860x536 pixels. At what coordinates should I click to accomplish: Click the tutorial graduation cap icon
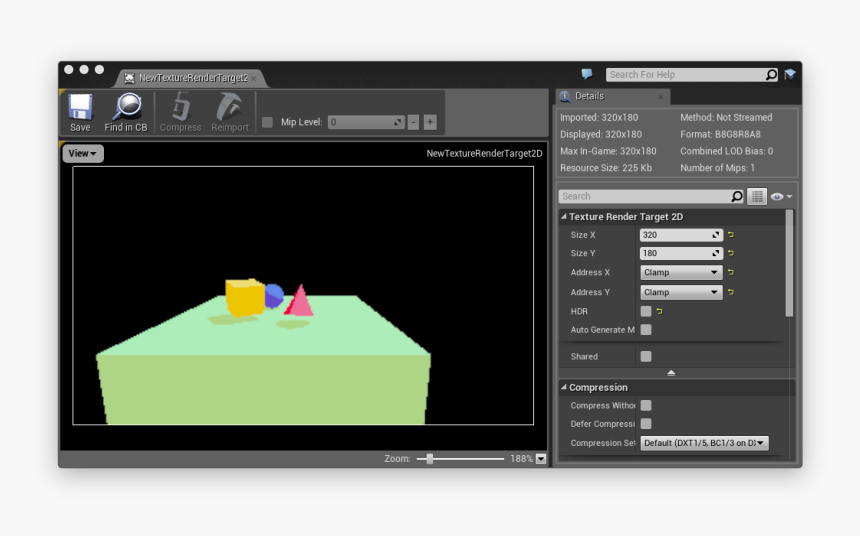pos(790,74)
